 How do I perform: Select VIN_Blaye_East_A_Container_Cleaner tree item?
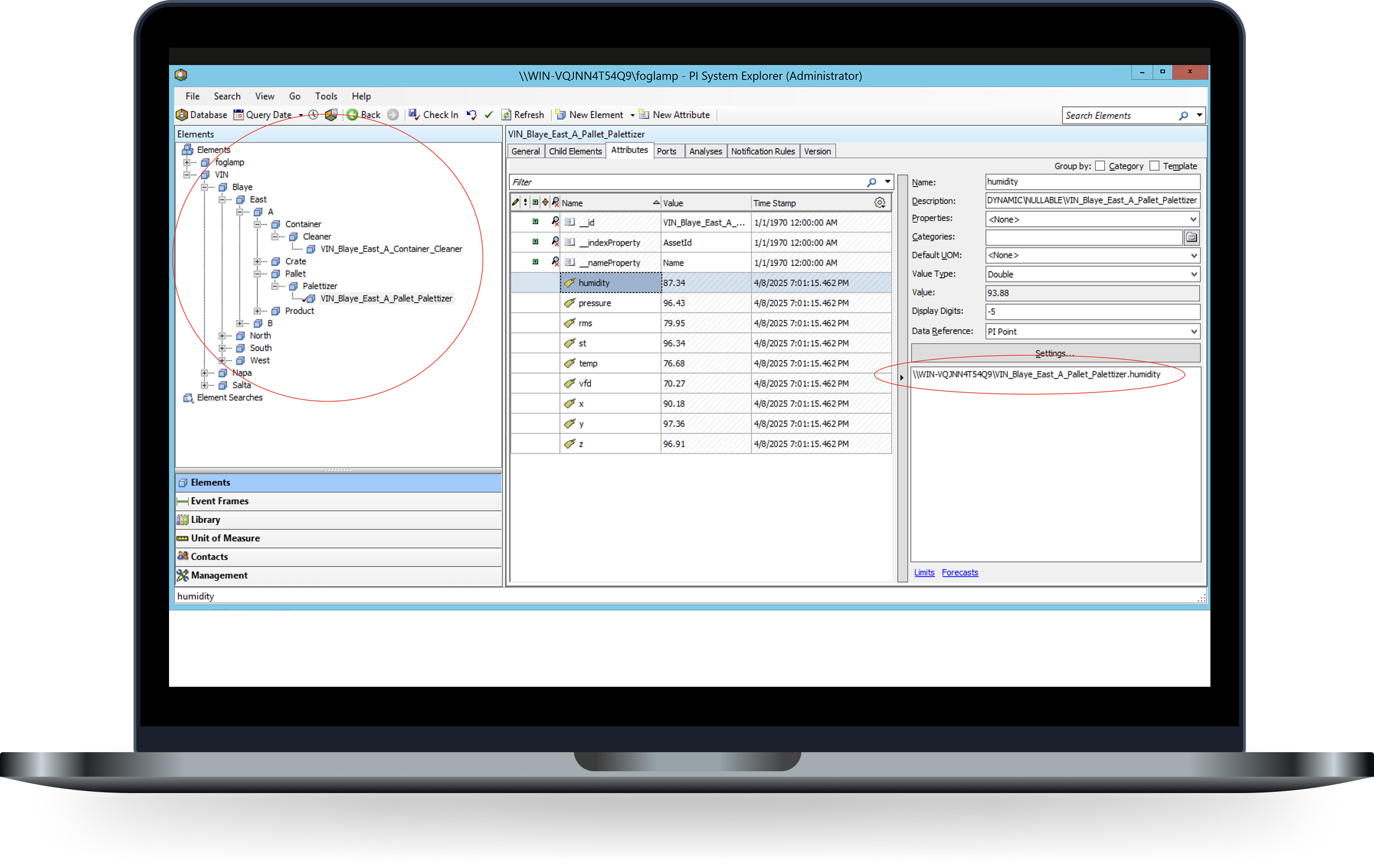point(391,248)
